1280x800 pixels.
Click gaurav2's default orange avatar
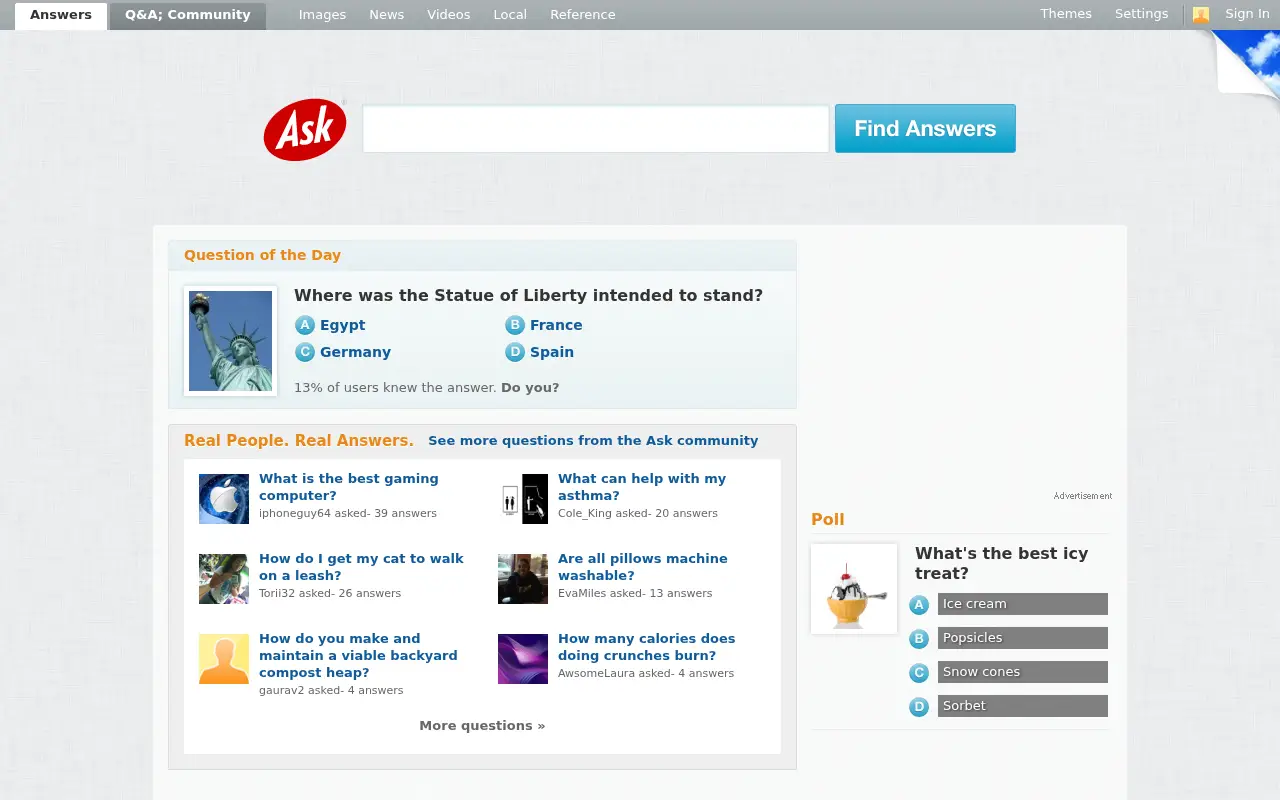224,659
